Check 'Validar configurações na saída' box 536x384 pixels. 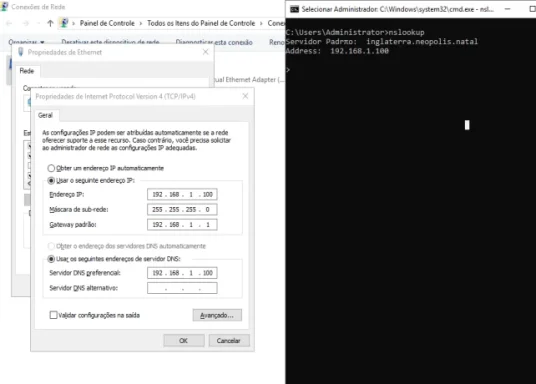pyautogui.click(x=53, y=315)
